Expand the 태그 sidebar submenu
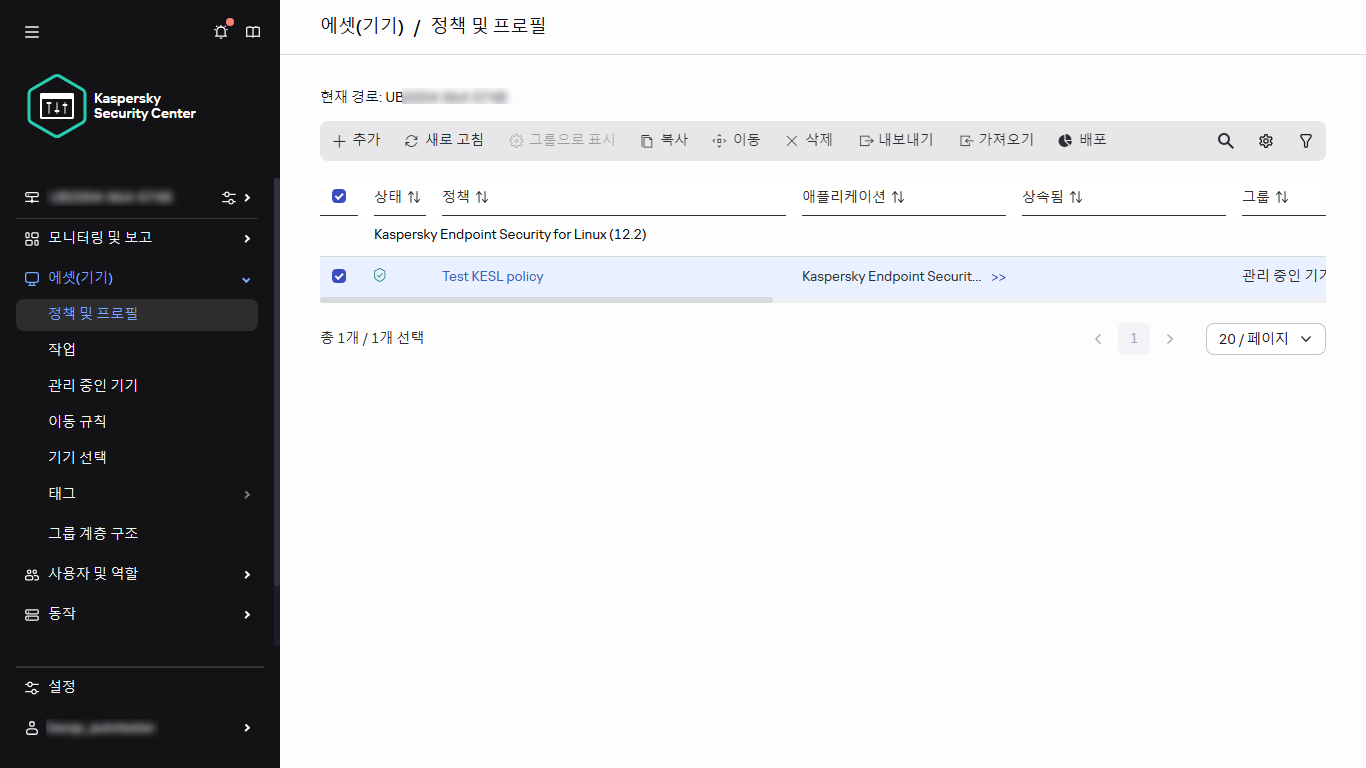Screen dimensions: 1366x768 [x=245, y=493]
